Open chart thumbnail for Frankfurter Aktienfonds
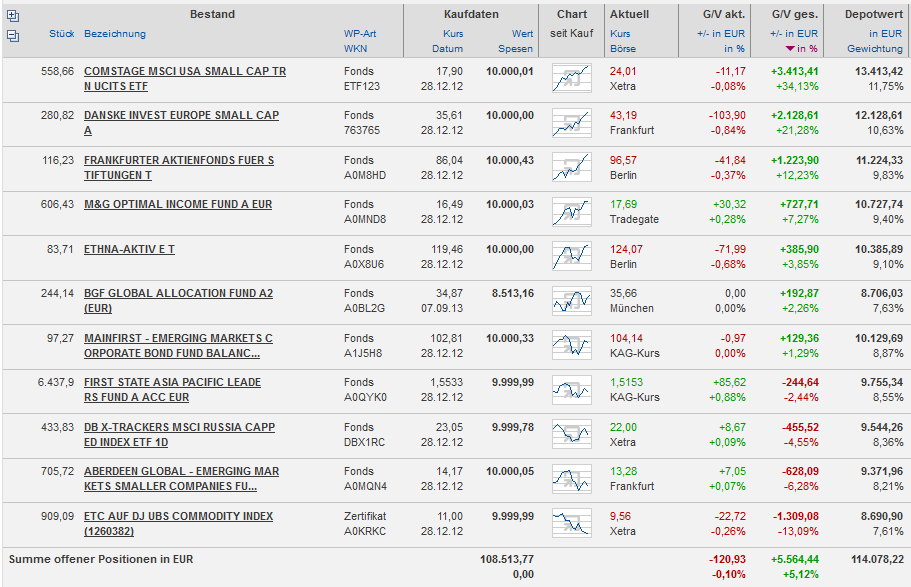Screen dimensions: 911x587 pos(572,168)
